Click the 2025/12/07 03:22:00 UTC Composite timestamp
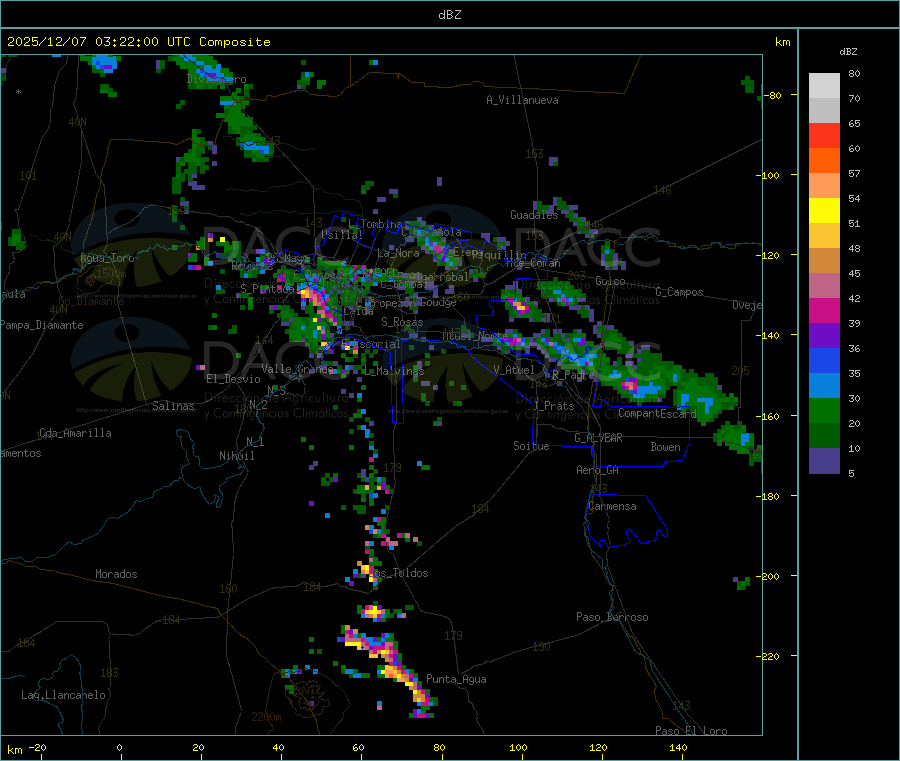Screen dimensions: 900x761 (x=138, y=42)
